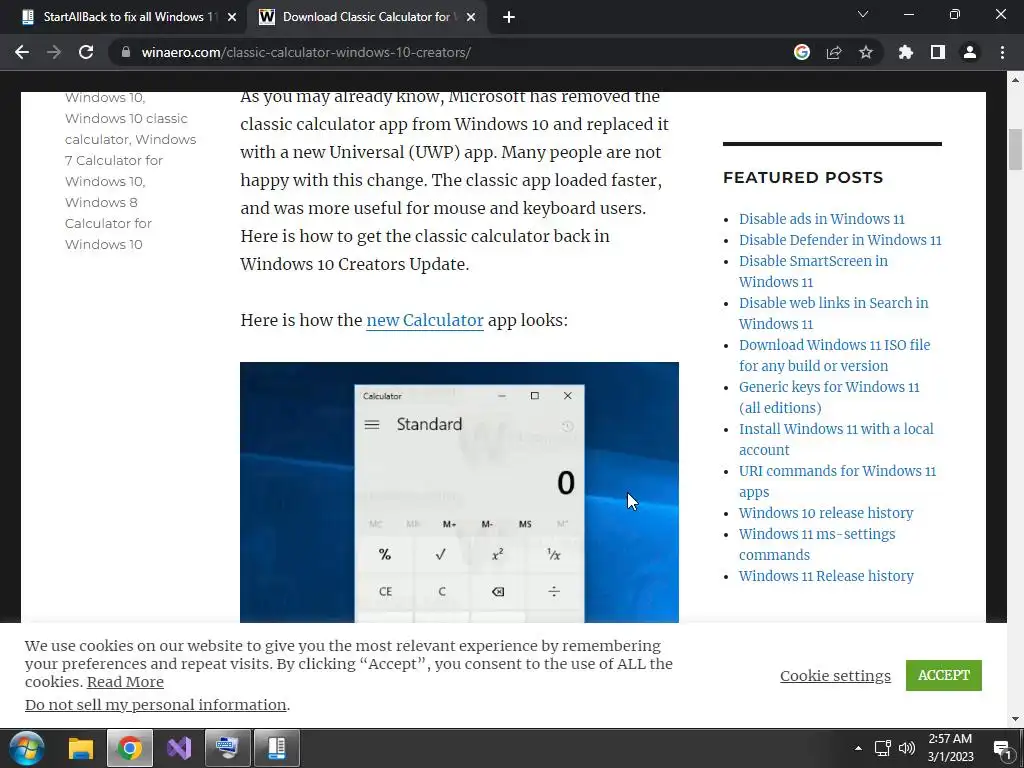The image size is (1024, 768).
Task: Click the volume speaker tray icon
Action: coord(906,748)
